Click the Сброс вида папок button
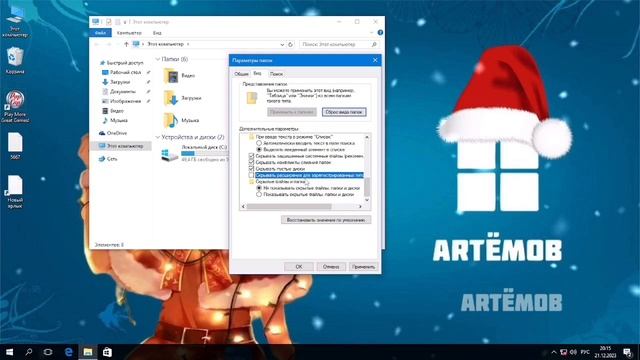 point(344,112)
